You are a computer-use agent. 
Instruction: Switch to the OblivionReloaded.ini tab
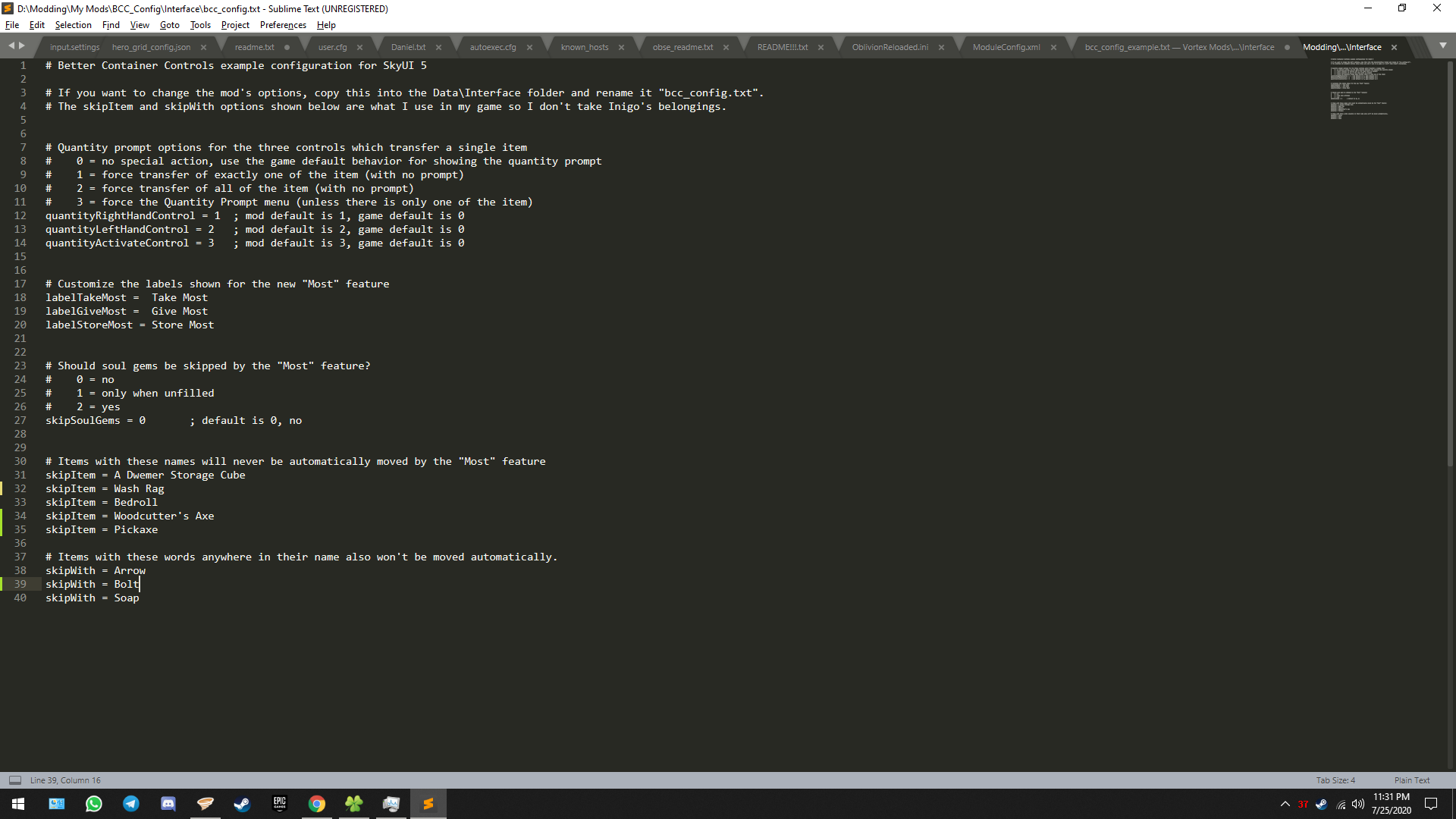[890, 47]
